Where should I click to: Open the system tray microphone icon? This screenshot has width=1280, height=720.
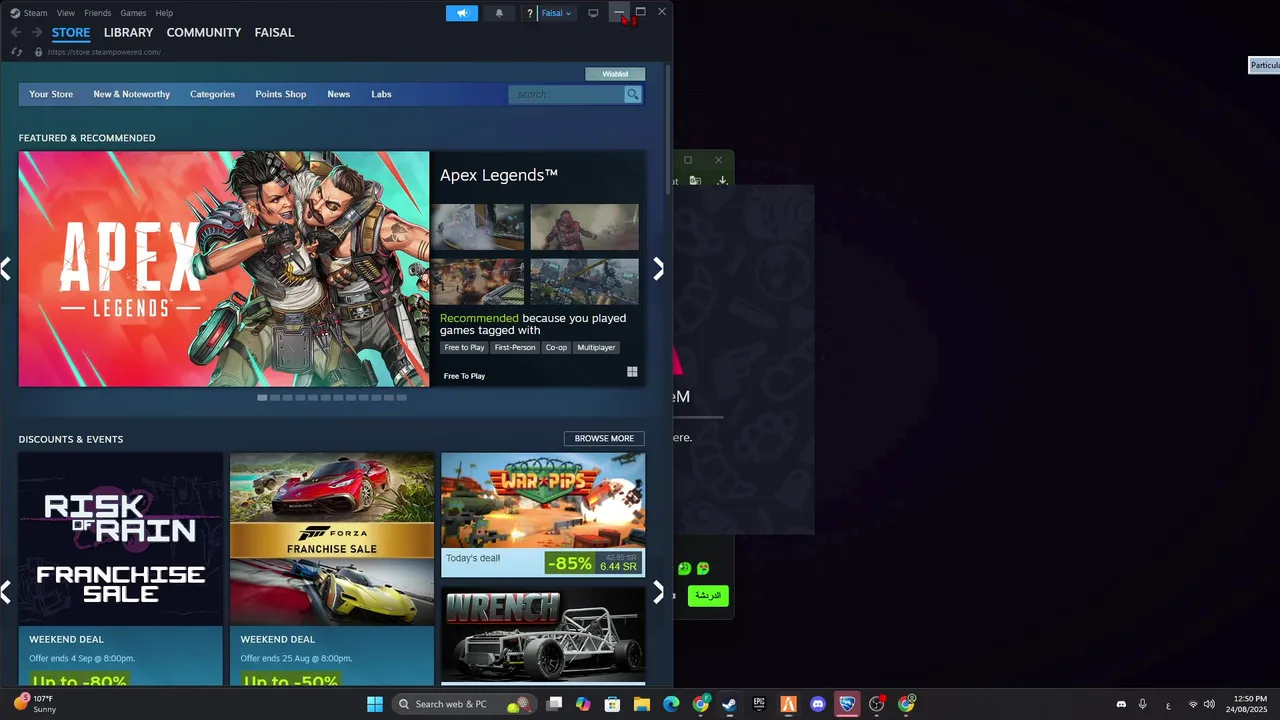point(1142,704)
